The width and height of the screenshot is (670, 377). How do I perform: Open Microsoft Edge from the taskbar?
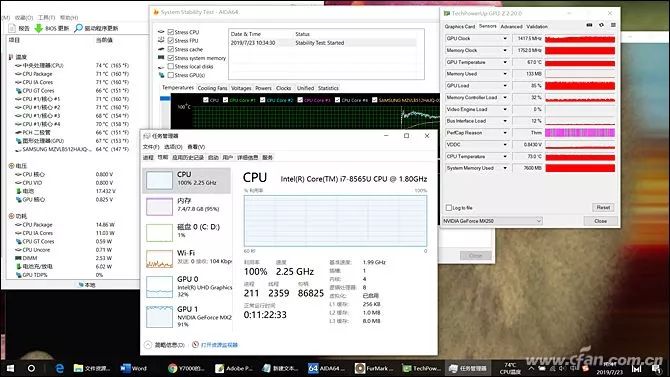pyautogui.click(x=59, y=368)
